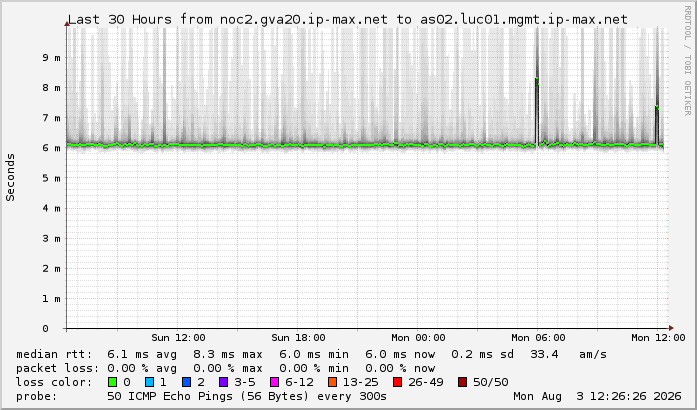
Task: Click the green loss color swatch for 0
Action: point(112,382)
